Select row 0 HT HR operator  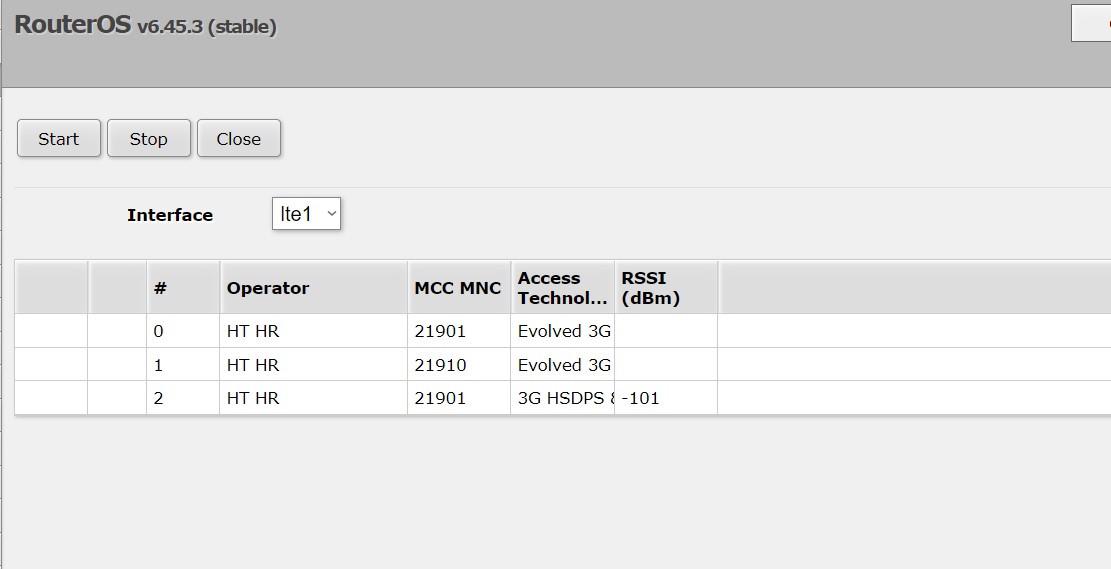tap(253, 332)
